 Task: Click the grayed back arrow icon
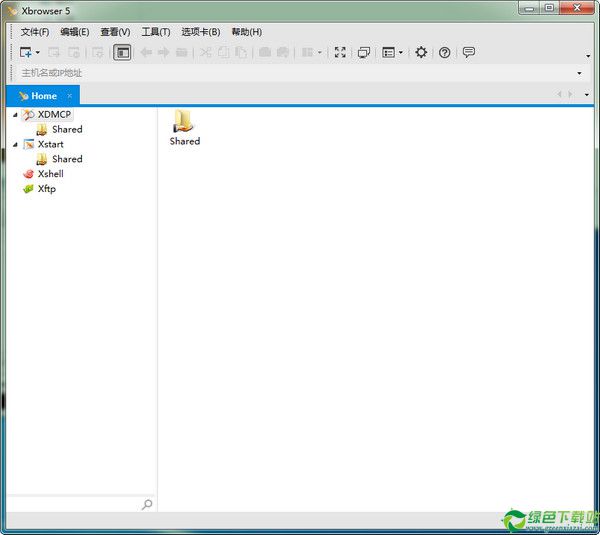pos(146,52)
